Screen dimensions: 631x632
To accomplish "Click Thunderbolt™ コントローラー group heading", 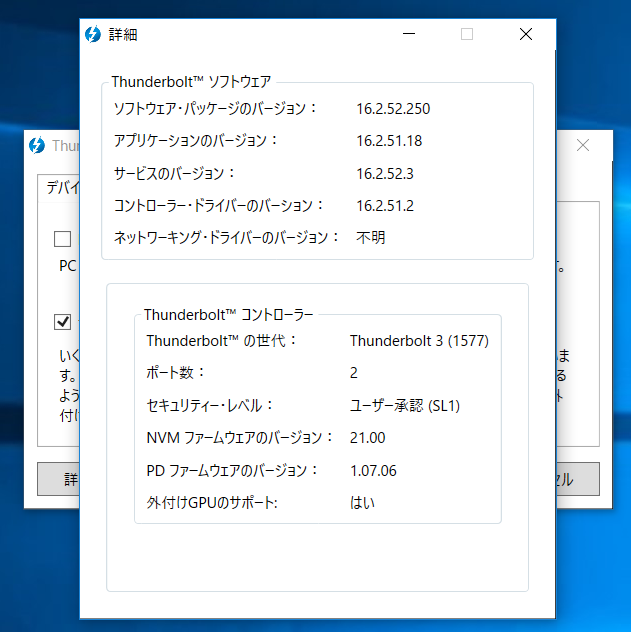I will pyautogui.click(x=228, y=315).
